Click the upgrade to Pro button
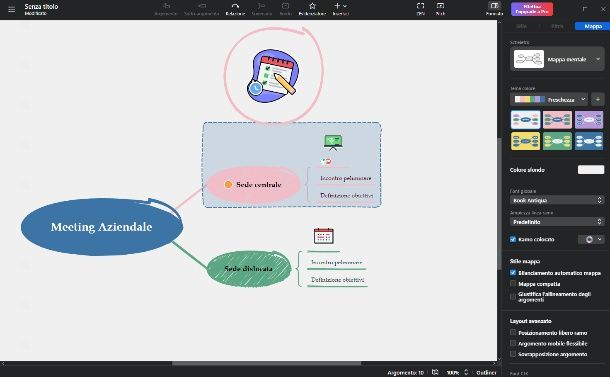The image size is (610, 377). pos(532,9)
